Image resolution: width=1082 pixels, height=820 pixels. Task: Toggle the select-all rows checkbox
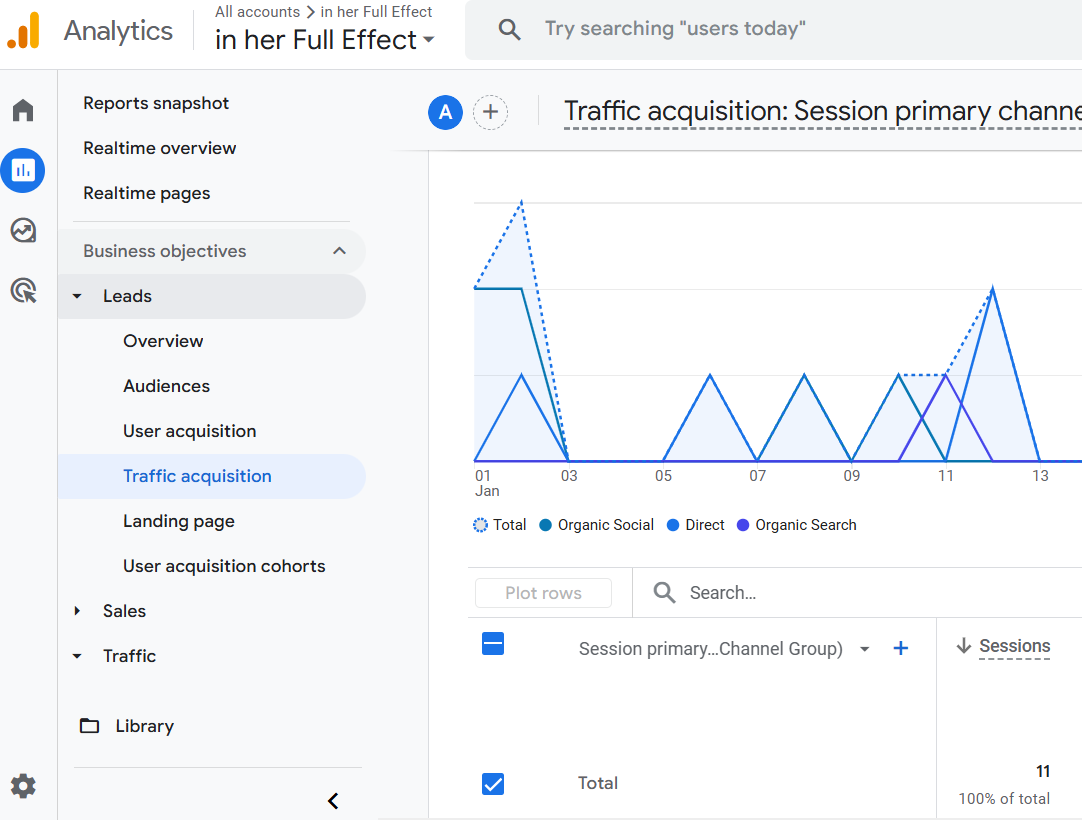pyautogui.click(x=493, y=643)
